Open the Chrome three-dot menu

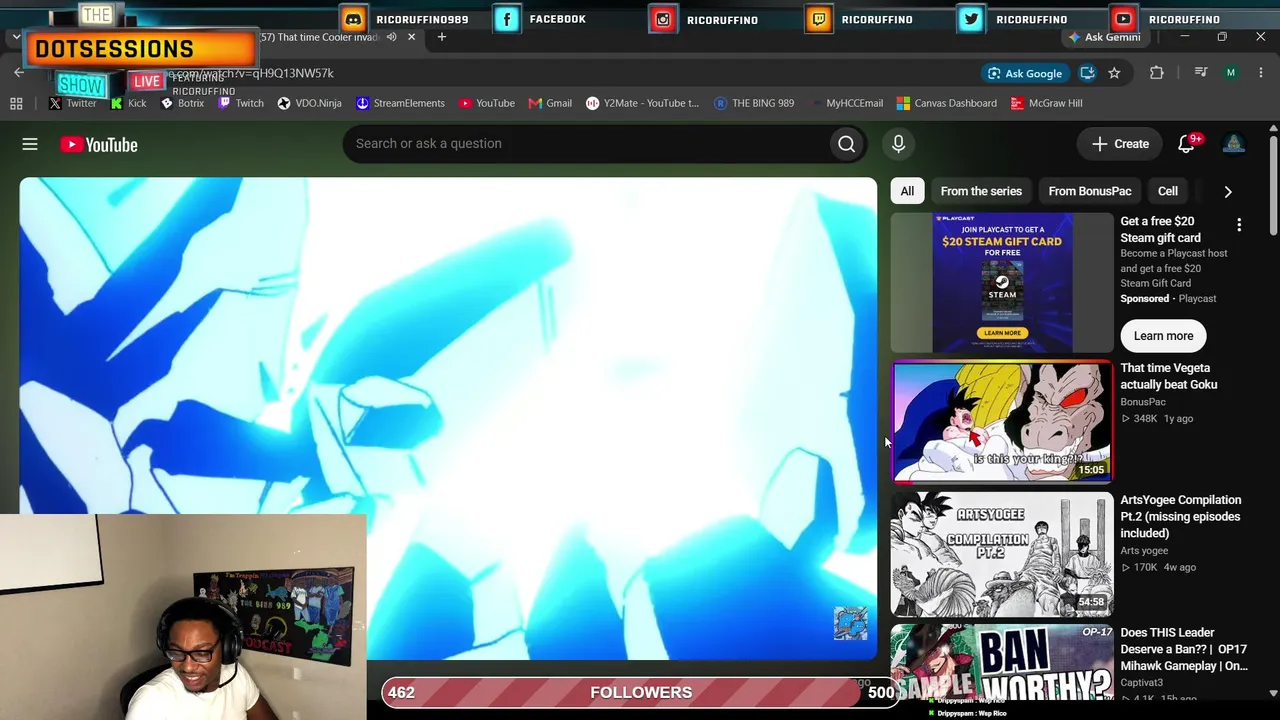(x=1261, y=73)
